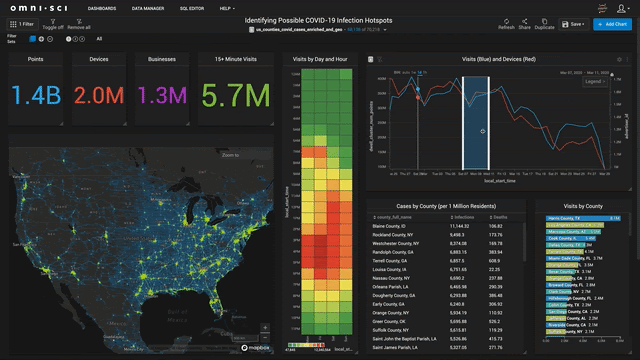640x360 pixels.
Task: Set line chart bin to auto
Action: point(406,73)
